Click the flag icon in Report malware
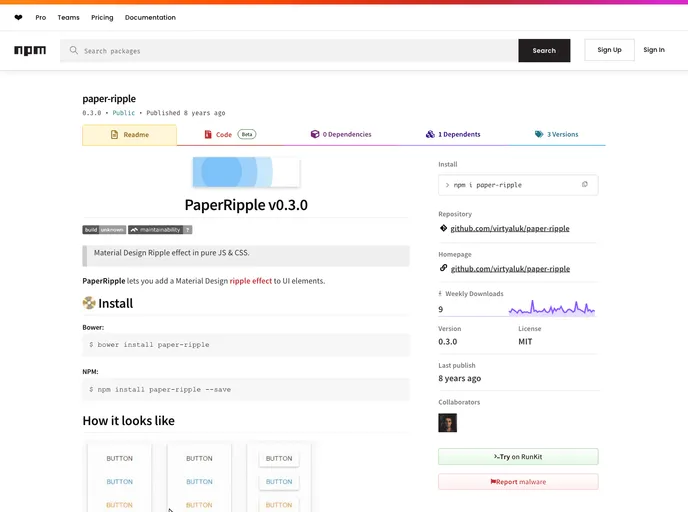The image size is (688, 512). (493, 482)
